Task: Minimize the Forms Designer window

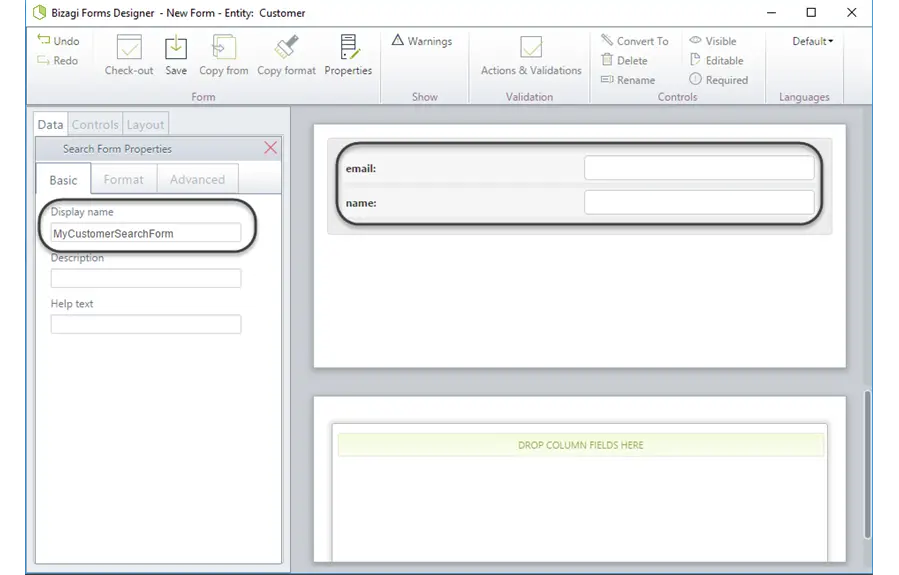Action: (x=771, y=12)
